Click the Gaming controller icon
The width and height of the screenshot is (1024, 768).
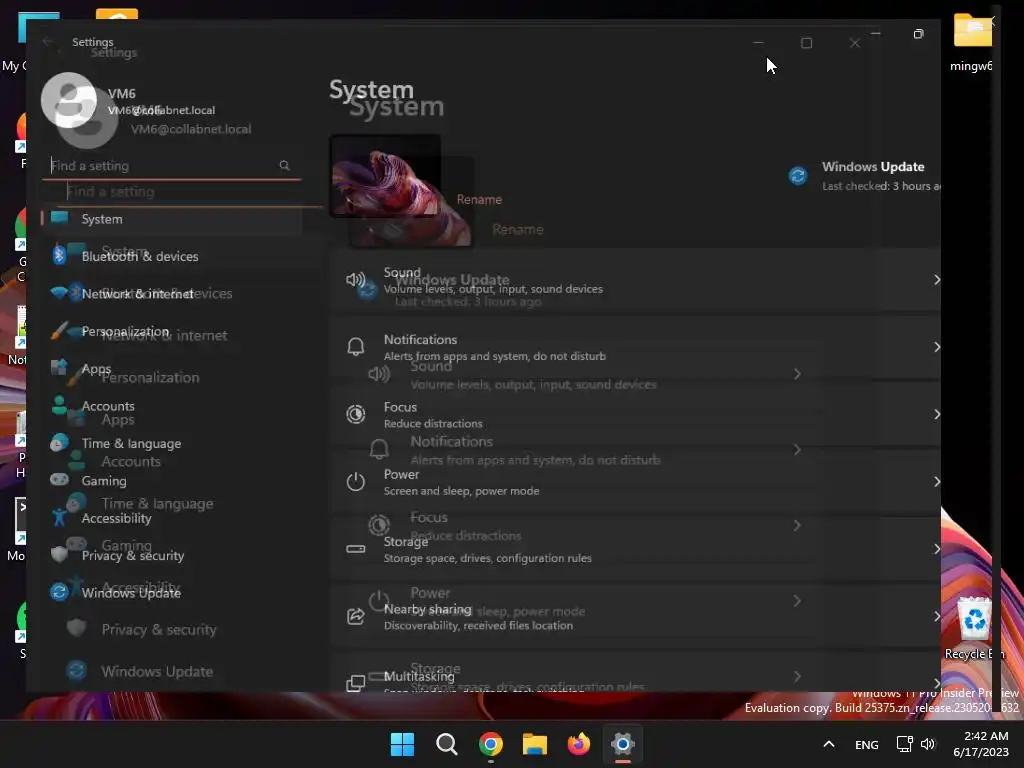point(59,479)
